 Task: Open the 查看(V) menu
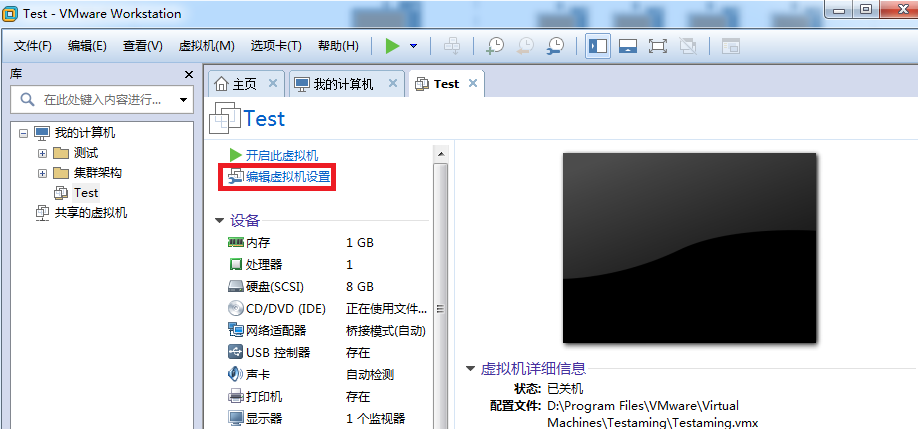142,46
